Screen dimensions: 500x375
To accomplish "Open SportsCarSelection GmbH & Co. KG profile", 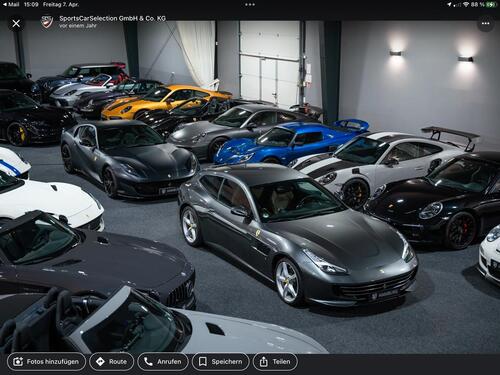I will click(112, 18).
